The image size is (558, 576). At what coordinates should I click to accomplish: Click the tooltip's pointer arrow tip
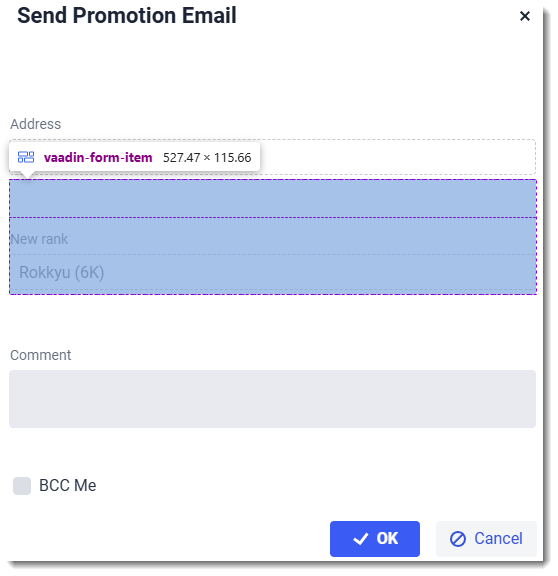click(27, 177)
